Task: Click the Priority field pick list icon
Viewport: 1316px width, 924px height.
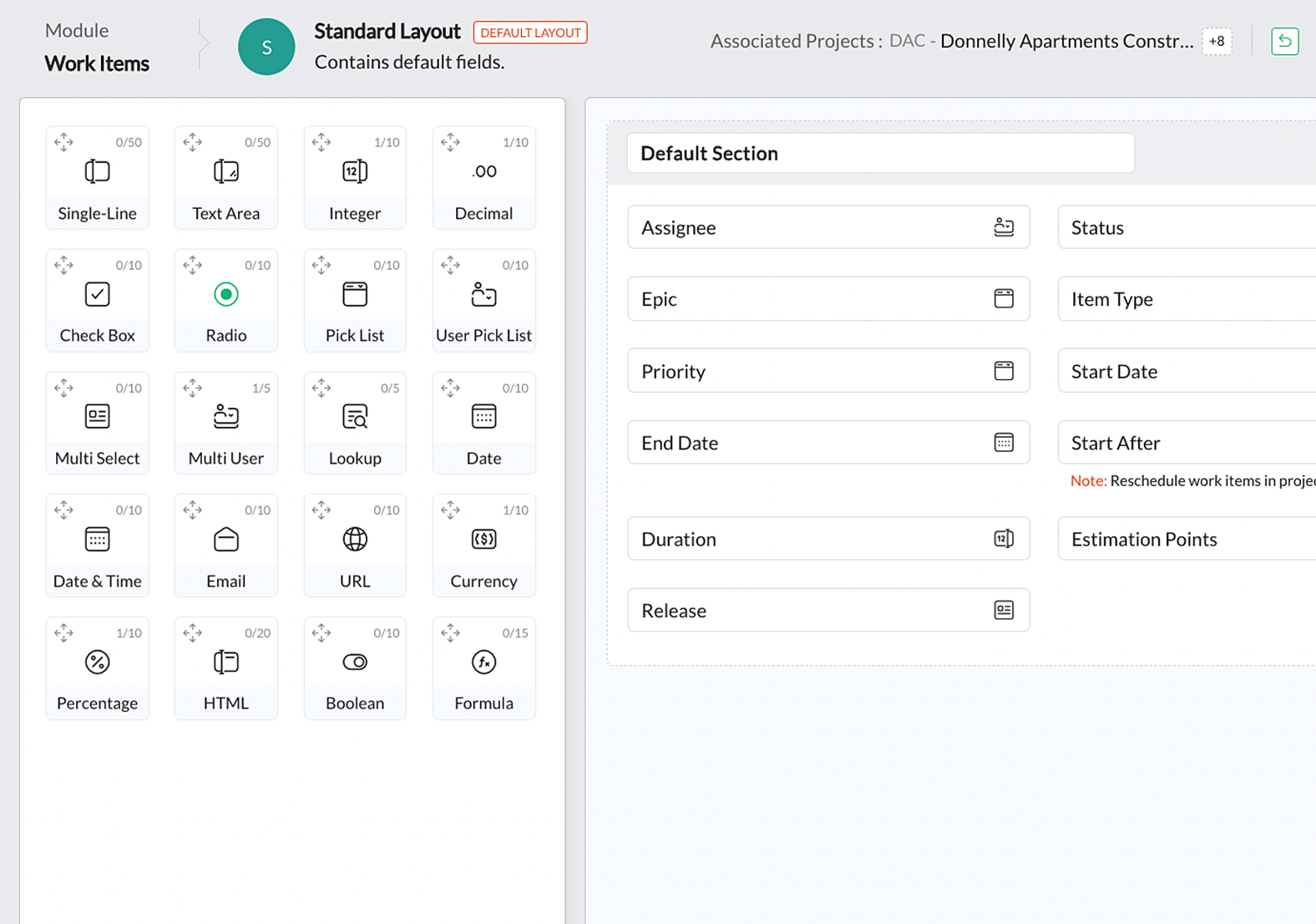Action: [x=1004, y=371]
